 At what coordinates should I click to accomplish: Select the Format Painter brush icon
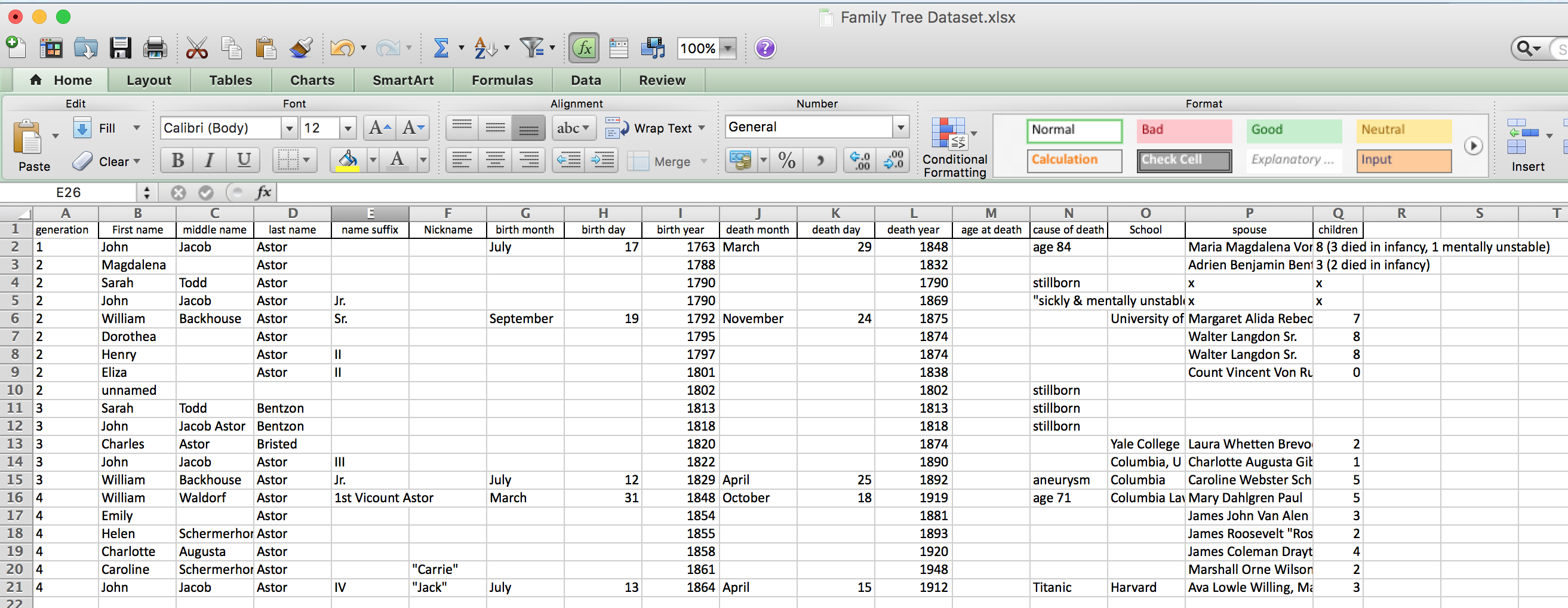301,47
